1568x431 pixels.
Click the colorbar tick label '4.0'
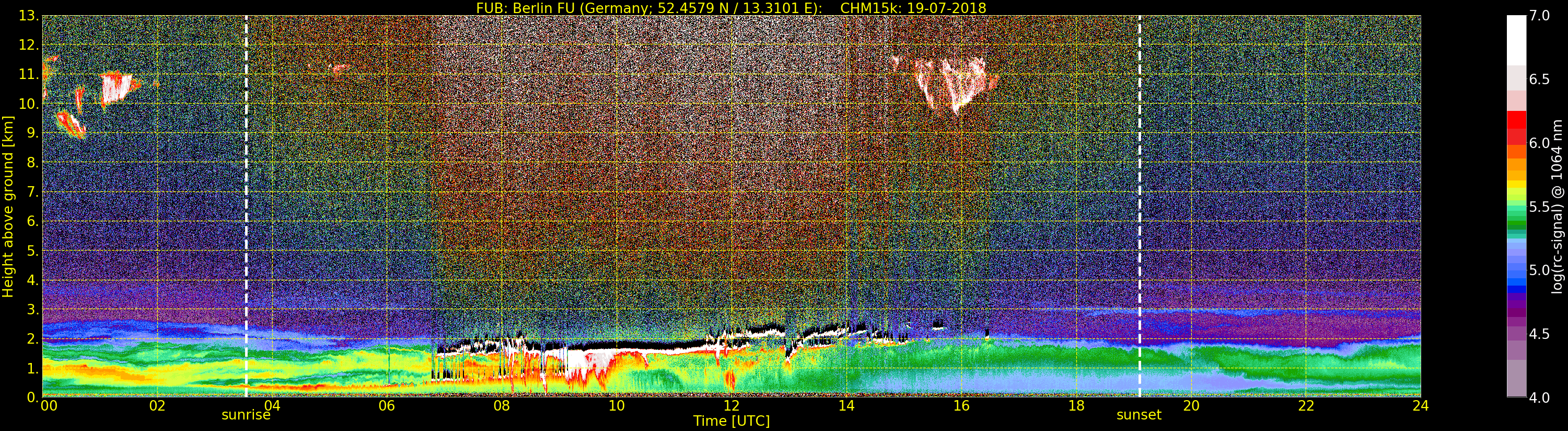pyautogui.click(x=1539, y=398)
